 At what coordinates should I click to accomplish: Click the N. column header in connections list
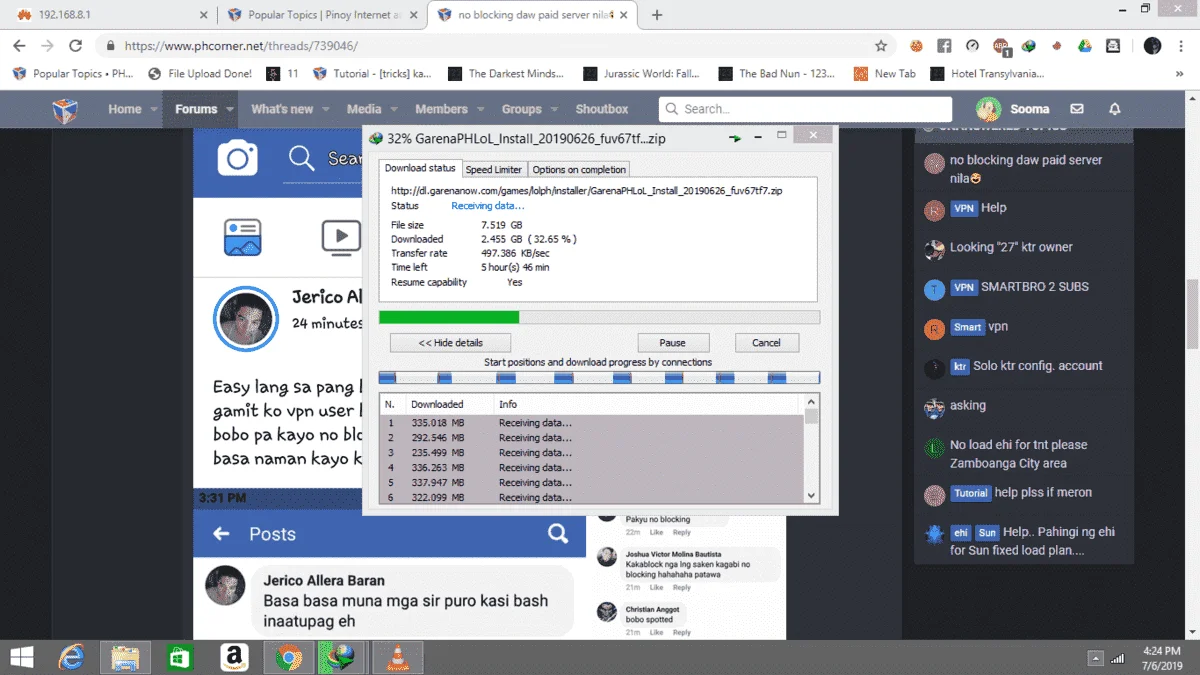(392, 404)
